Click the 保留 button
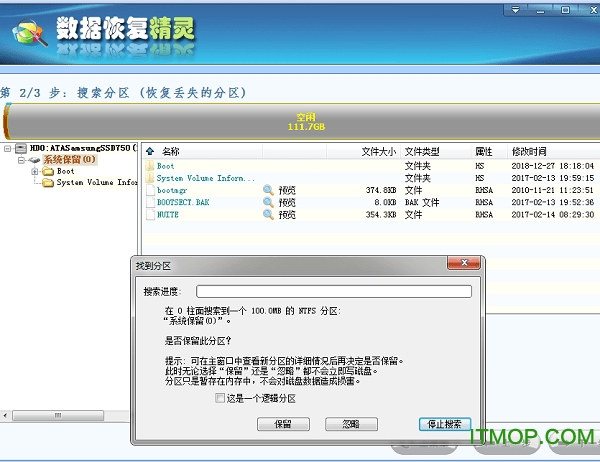This screenshot has width=600, height=462. [283, 424]
